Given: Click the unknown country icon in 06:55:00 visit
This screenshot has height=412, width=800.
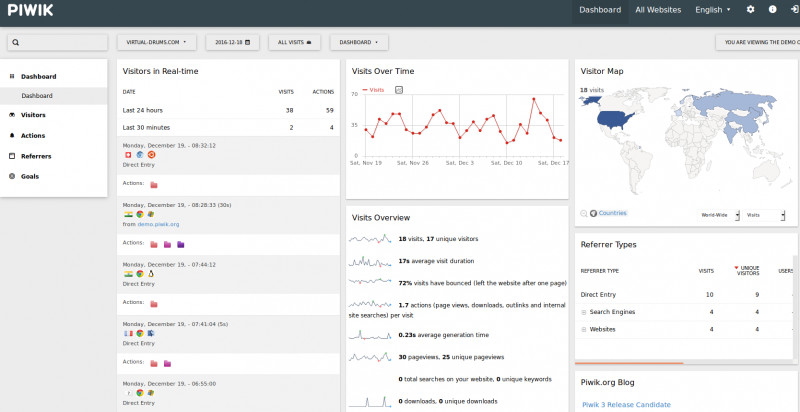Looking at the screenshot, I should coord(128,393).
